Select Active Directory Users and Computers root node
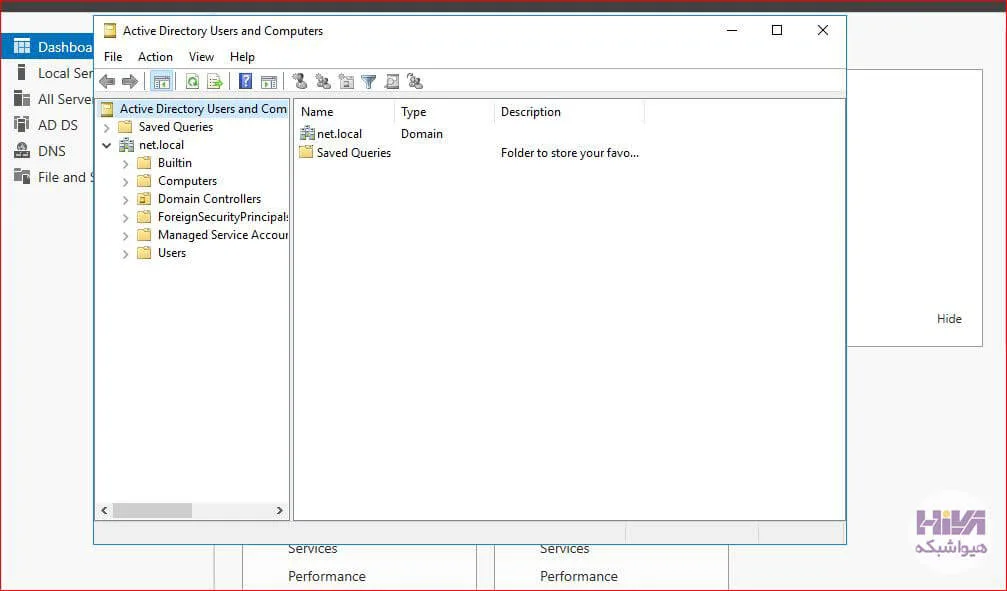The width and height of the screenshot is (1007, 591). [x=203, y=109]
